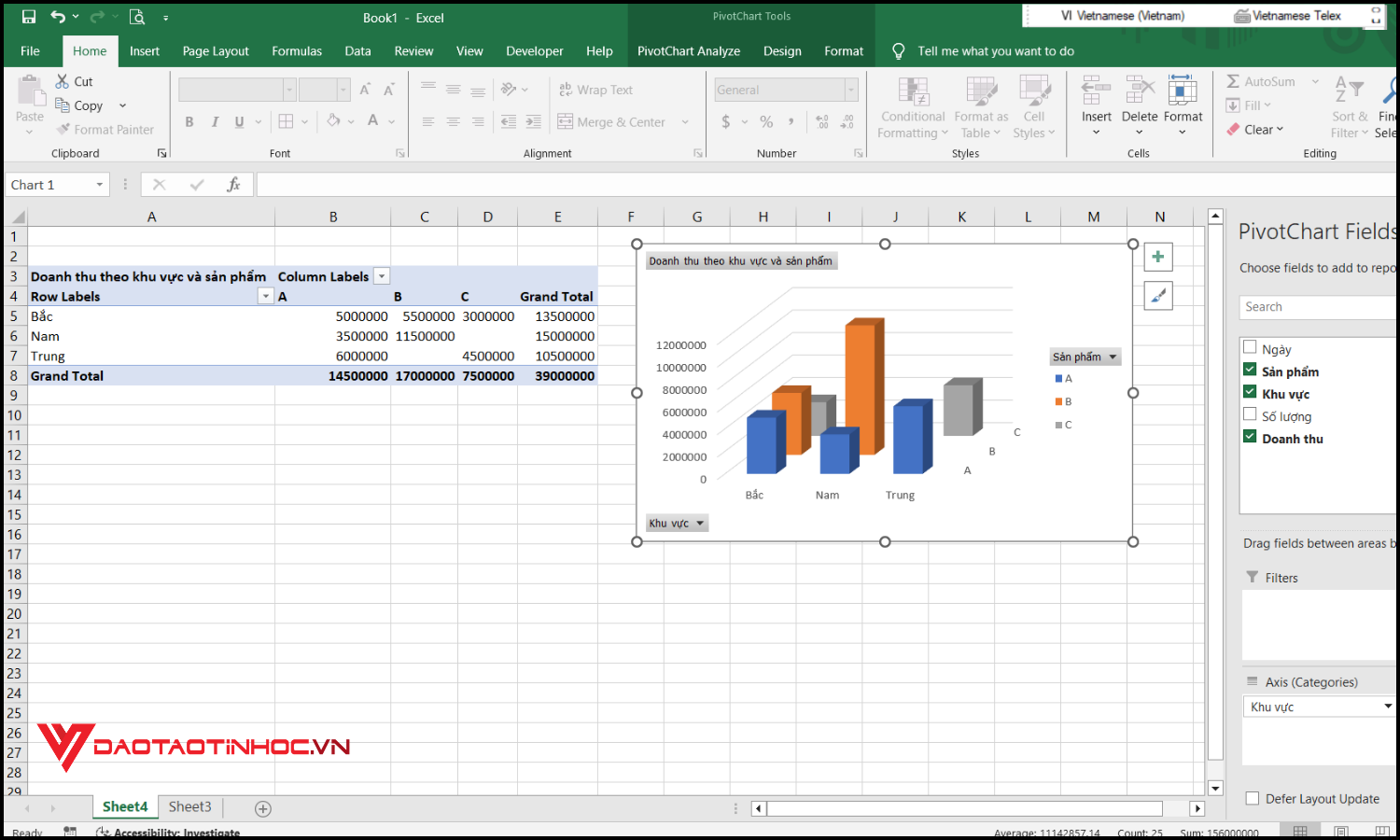The image size is (1400, 840).
Task: Switch to the Sheet3 worksheet tab
Action: [x=189, y=806]
